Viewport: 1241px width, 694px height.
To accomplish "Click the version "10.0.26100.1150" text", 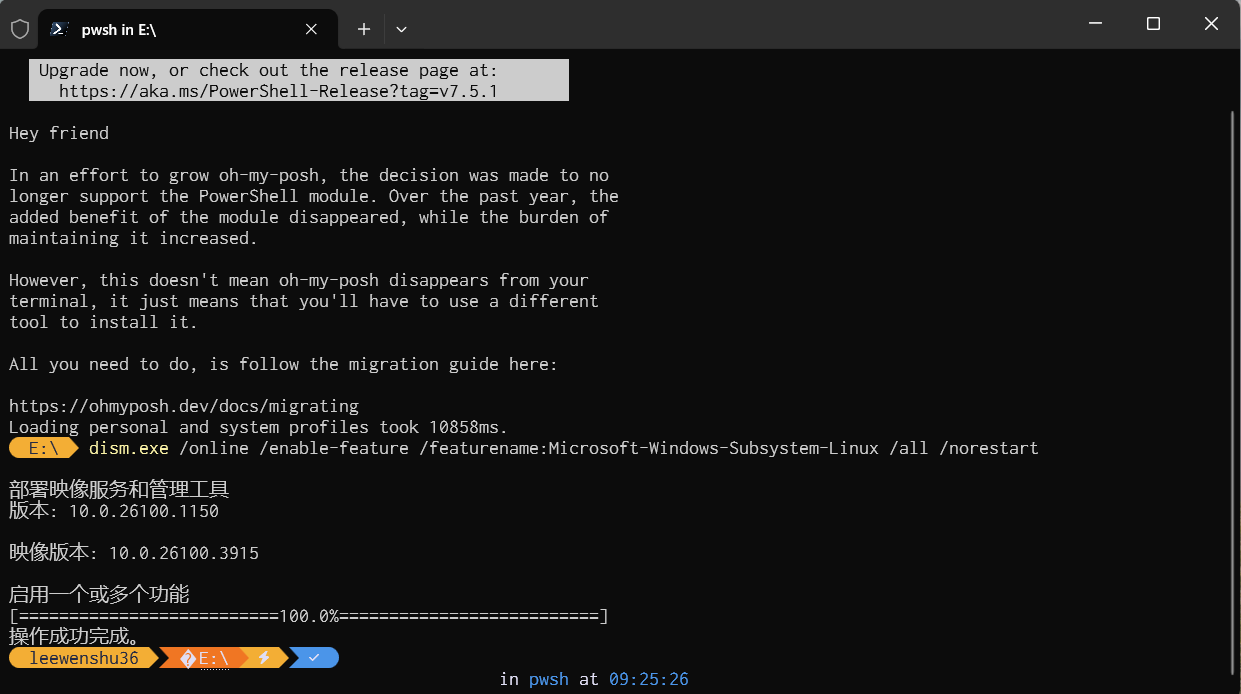I will click(x=144, y=511).
